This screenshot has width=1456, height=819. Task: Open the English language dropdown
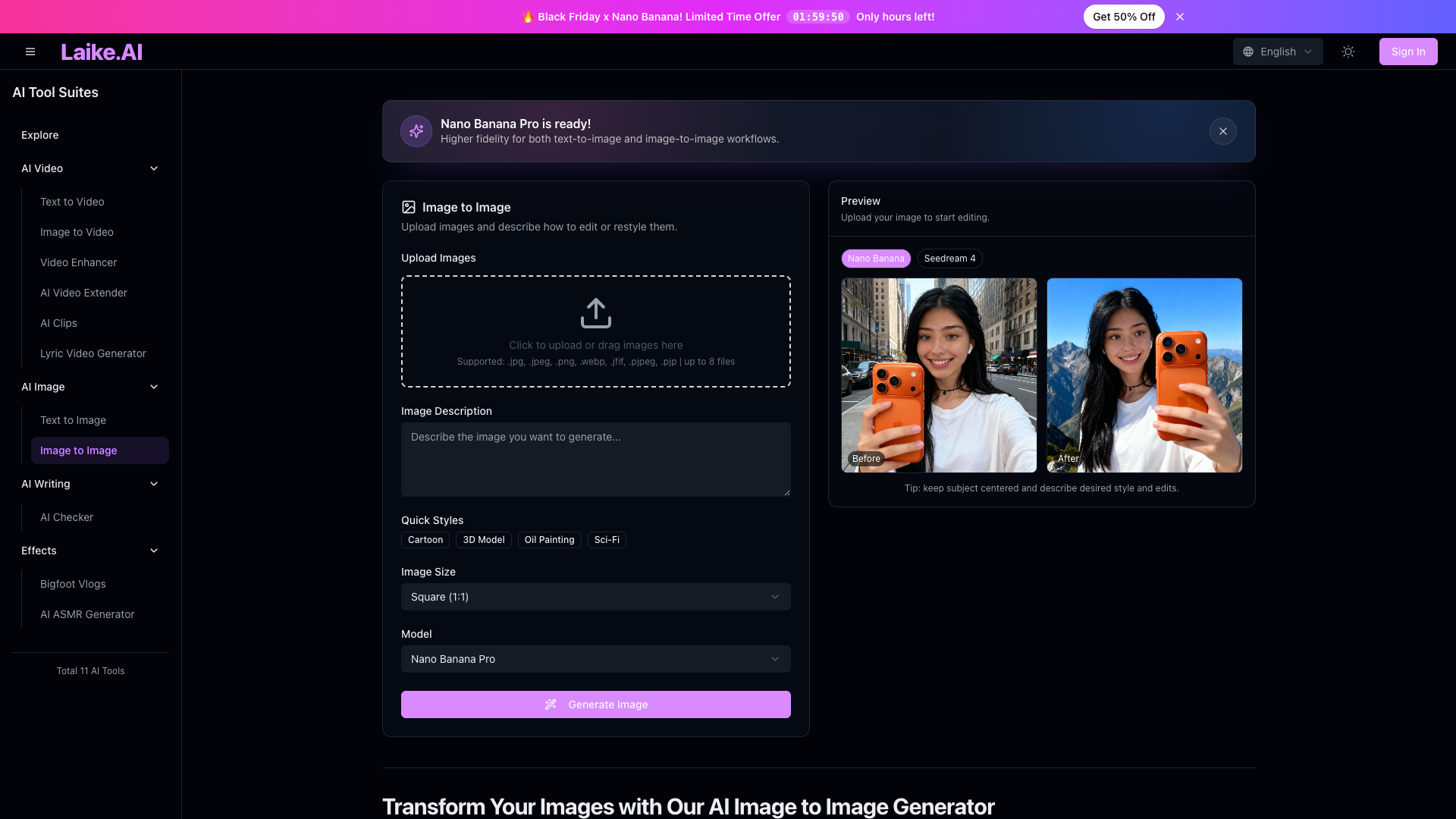1278,52
